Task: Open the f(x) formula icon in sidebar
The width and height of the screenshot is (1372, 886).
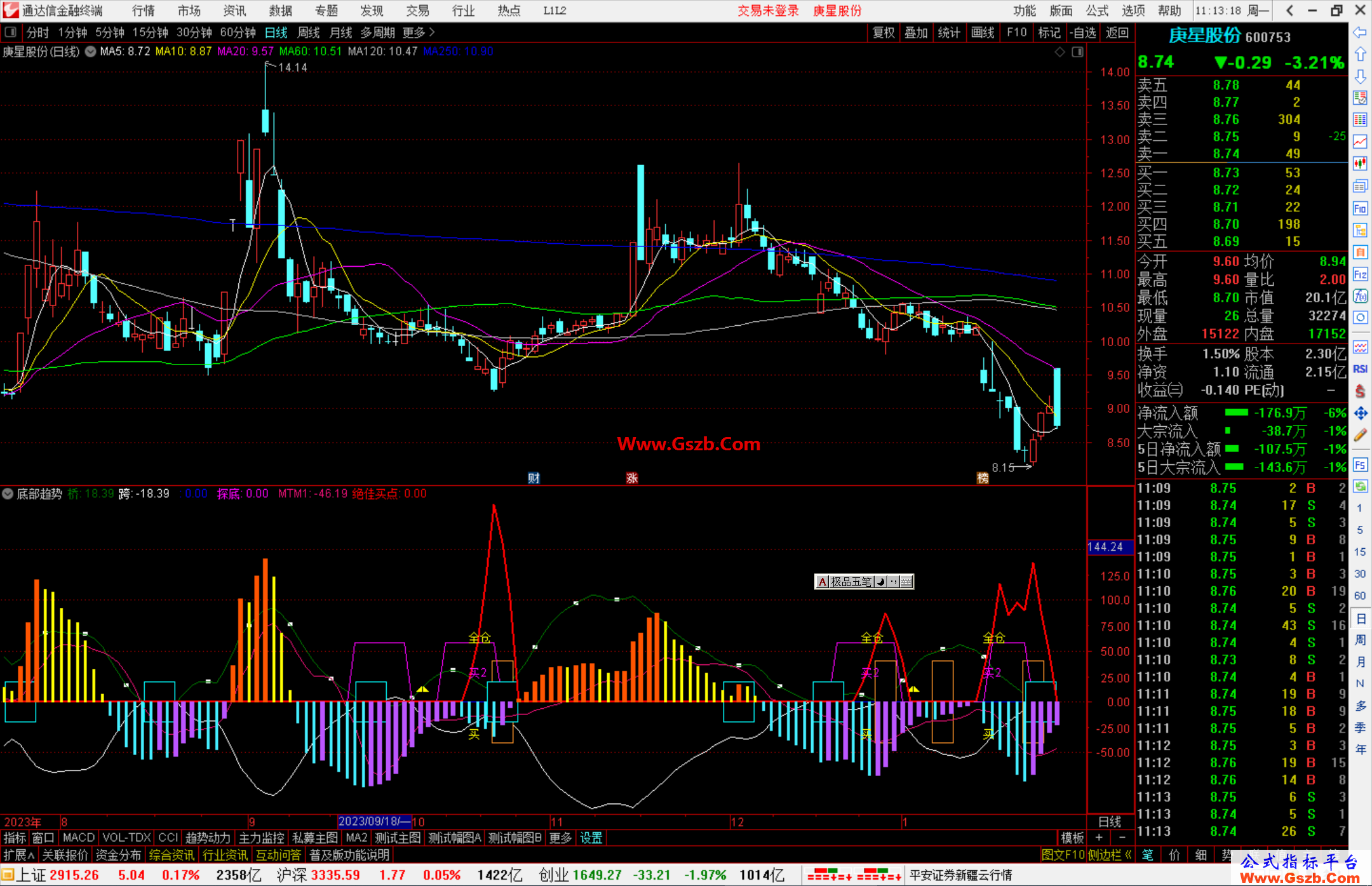Action: tap(1360, 296)
